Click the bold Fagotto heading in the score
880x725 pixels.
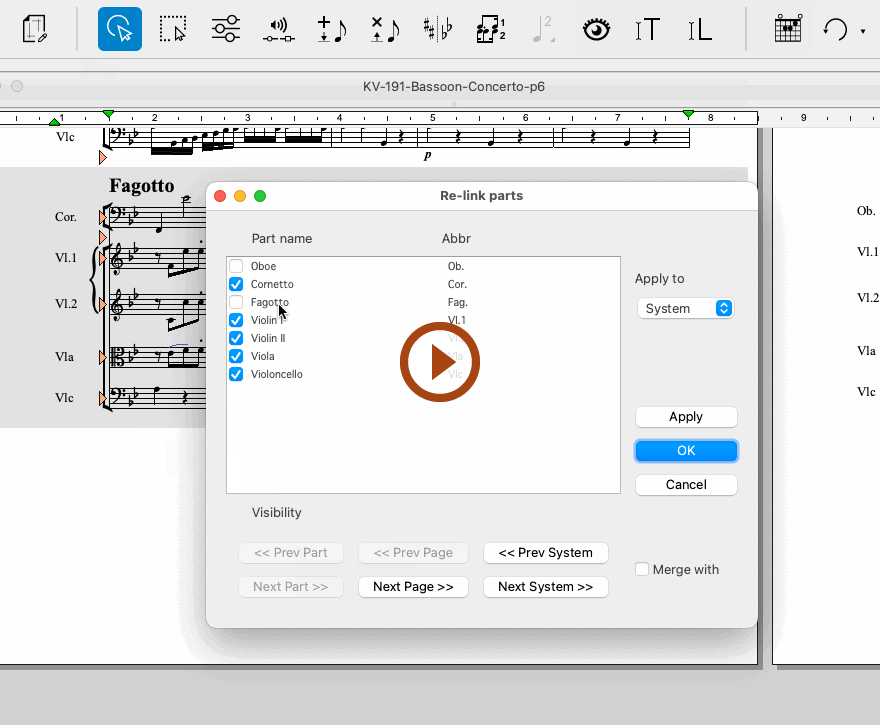pyautogui.click(x=142, y=186)
